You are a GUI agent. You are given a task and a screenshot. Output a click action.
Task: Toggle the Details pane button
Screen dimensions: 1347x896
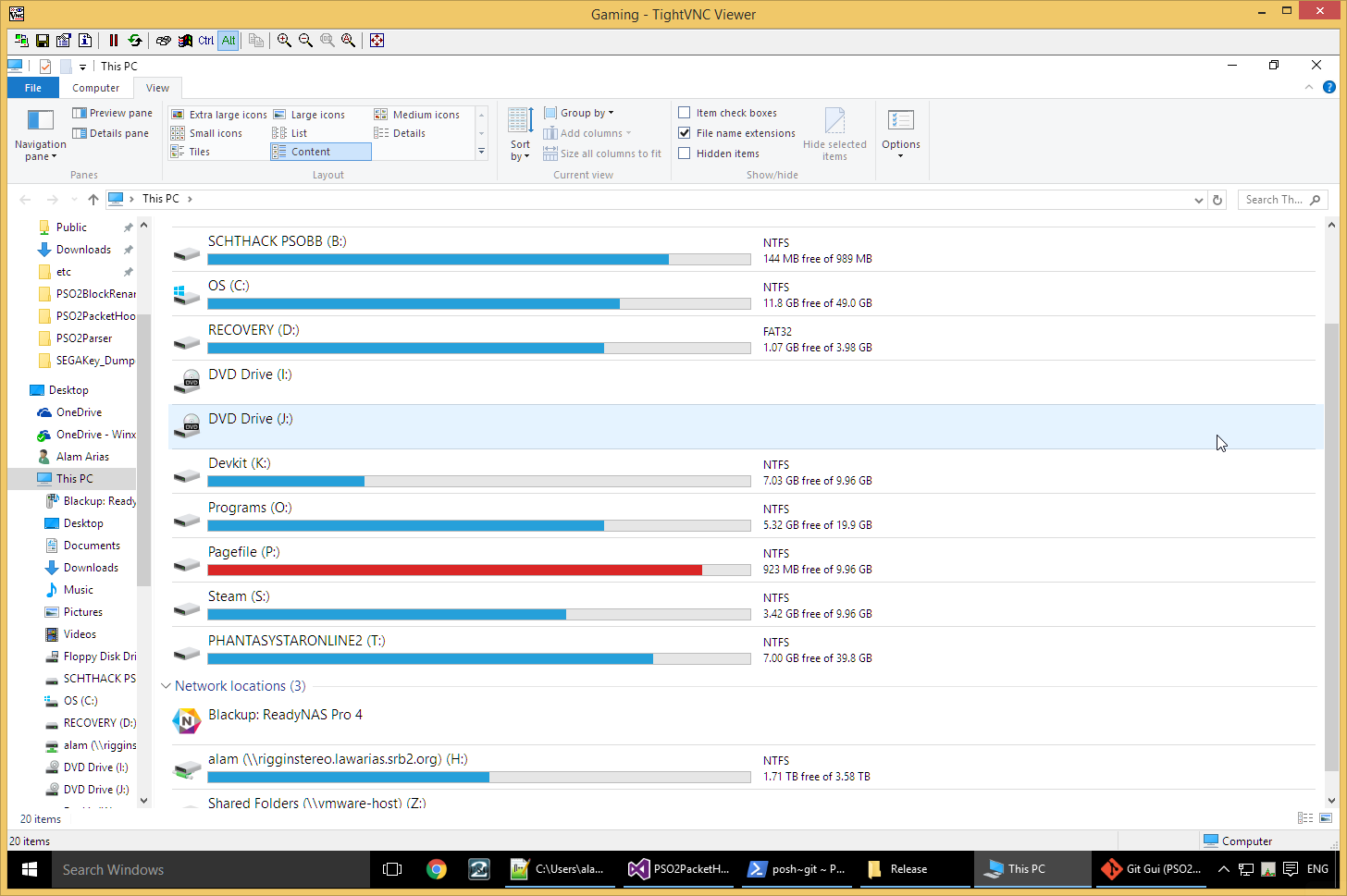[x=111, y=133]
